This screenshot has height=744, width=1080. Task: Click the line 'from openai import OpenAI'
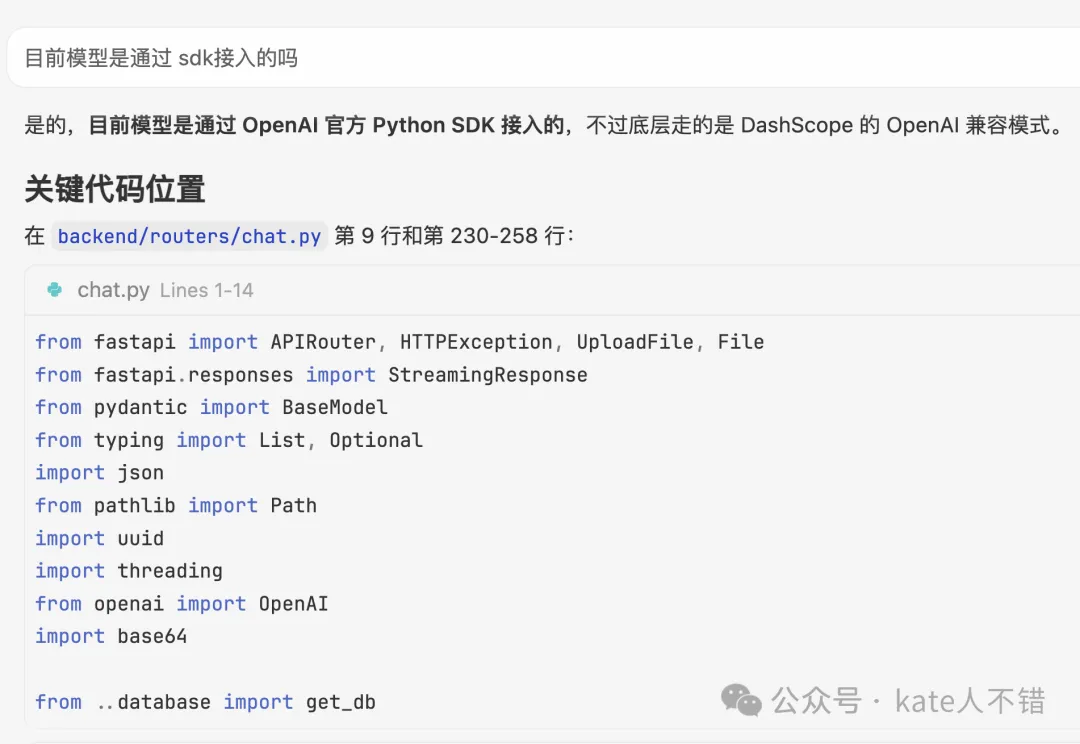pyautogui.click(x=182, y=603)
